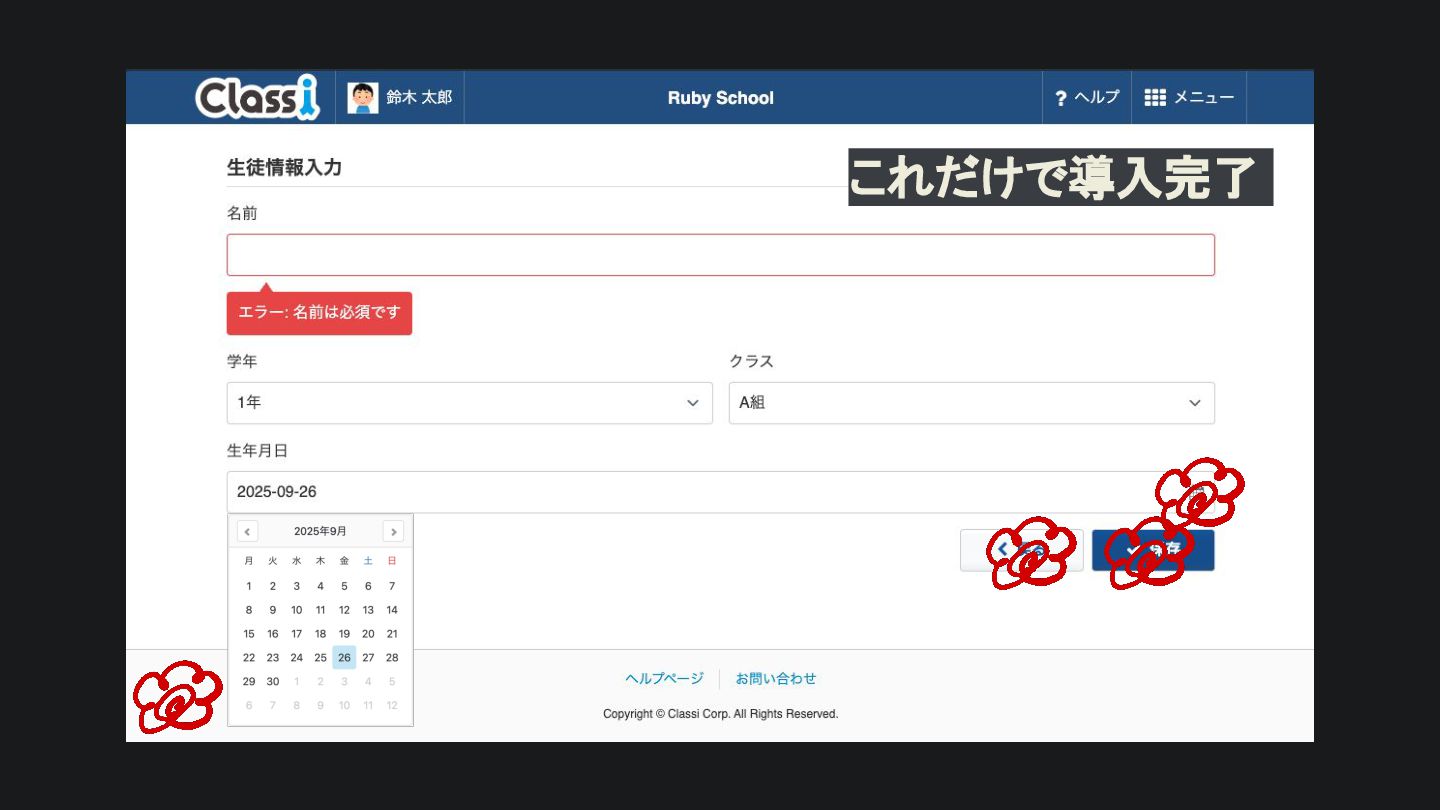Select date 20 in the calendar
1440x810 pixels.
point(368,634)
